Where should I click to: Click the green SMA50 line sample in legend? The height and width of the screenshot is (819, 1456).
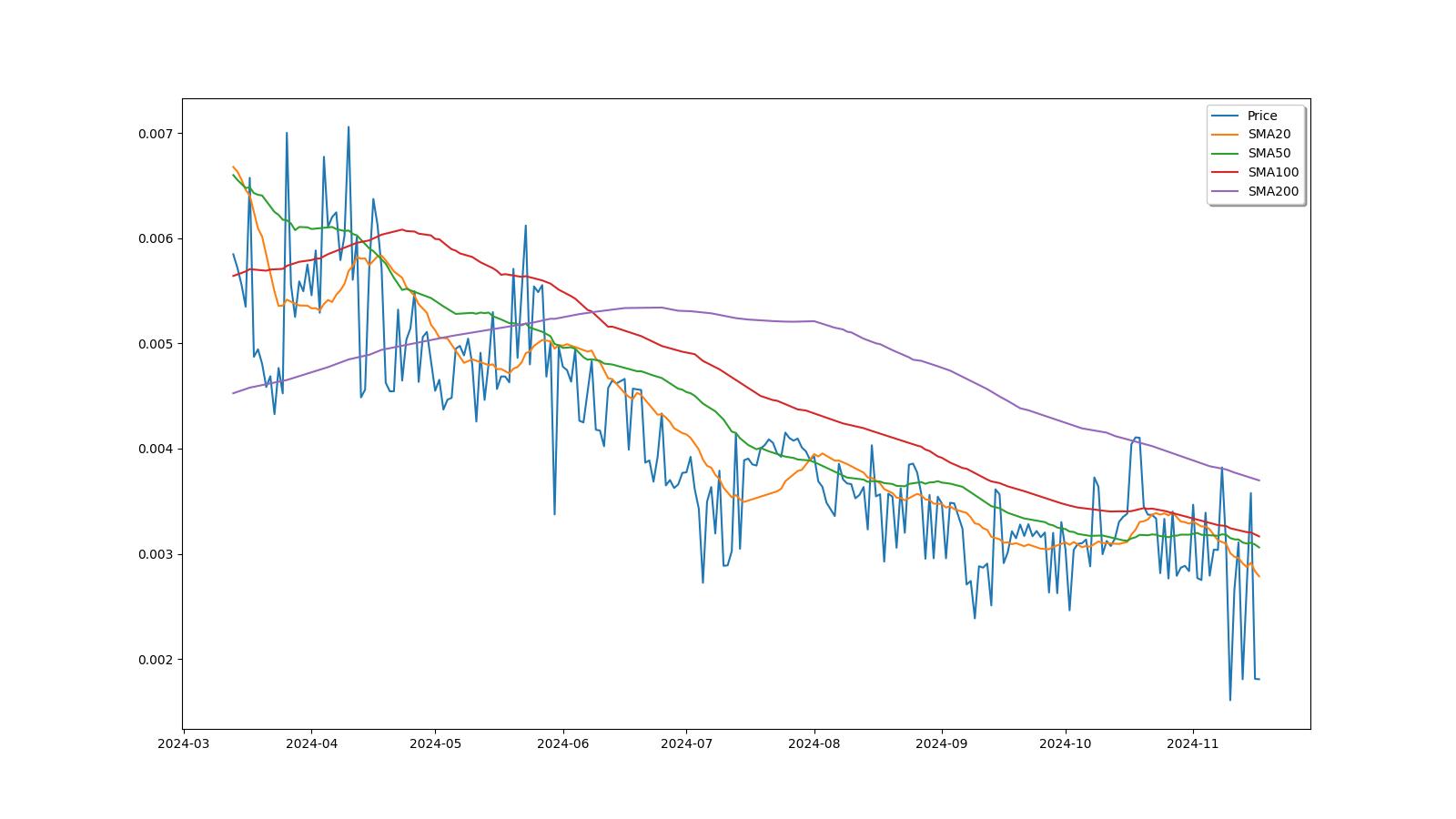[x=1226, y=154]
